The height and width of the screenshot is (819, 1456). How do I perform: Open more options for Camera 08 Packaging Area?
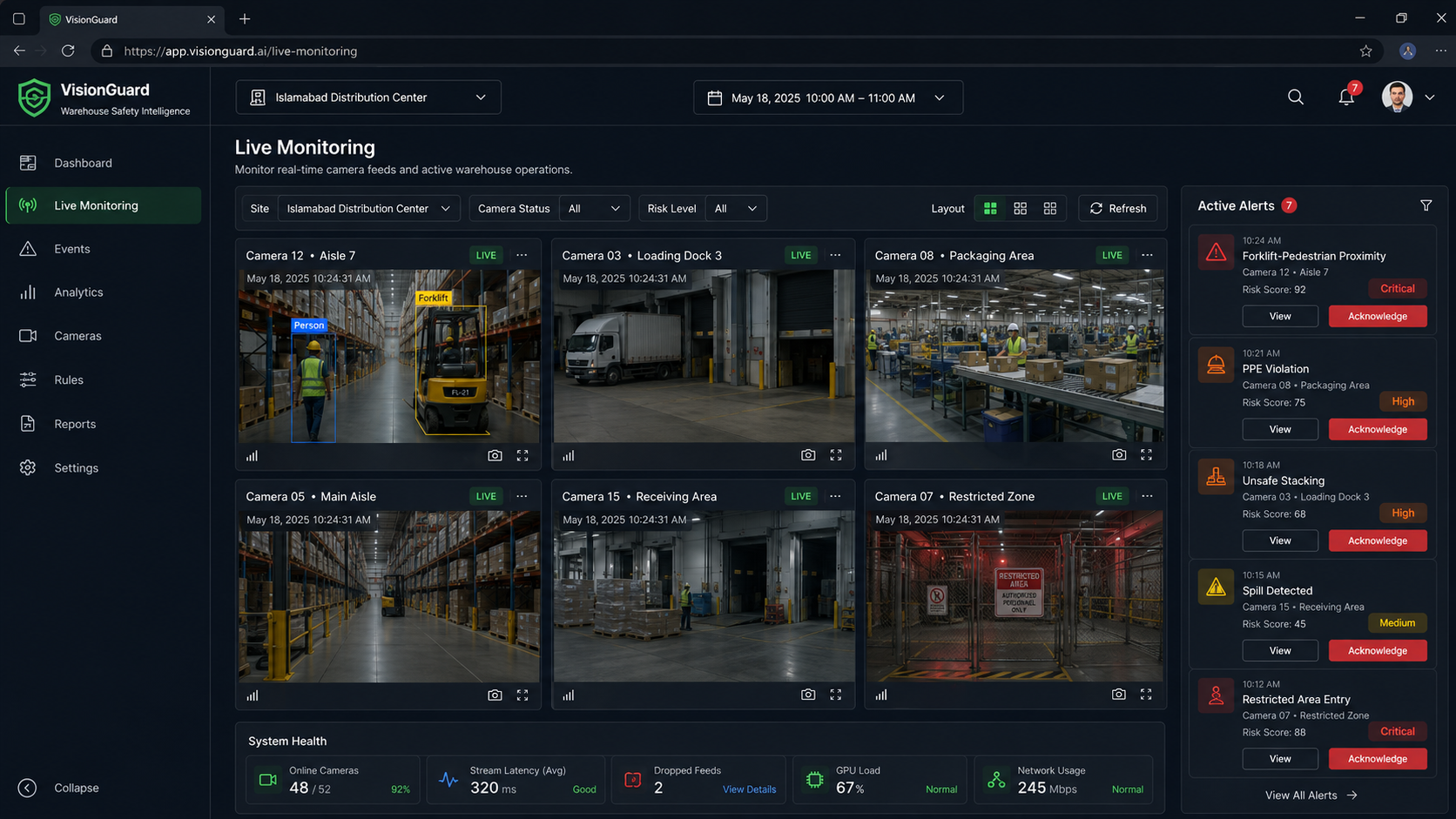[x=1147, y=255]
